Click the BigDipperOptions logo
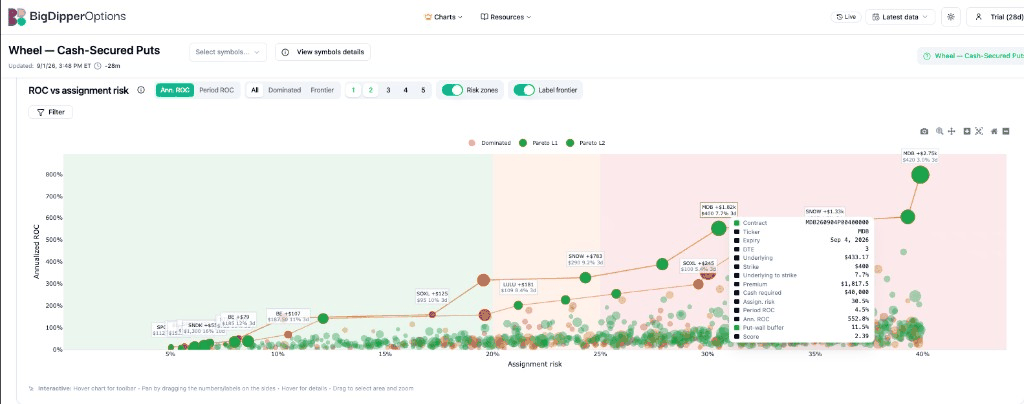 67,16
